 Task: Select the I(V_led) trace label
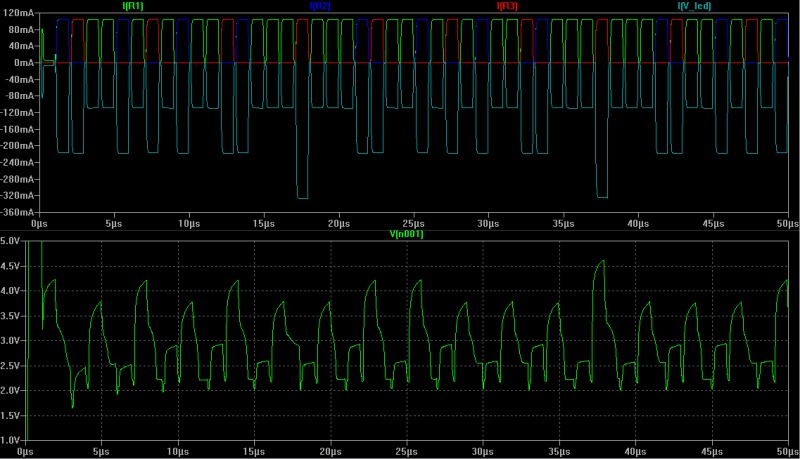tap(694, 6)
